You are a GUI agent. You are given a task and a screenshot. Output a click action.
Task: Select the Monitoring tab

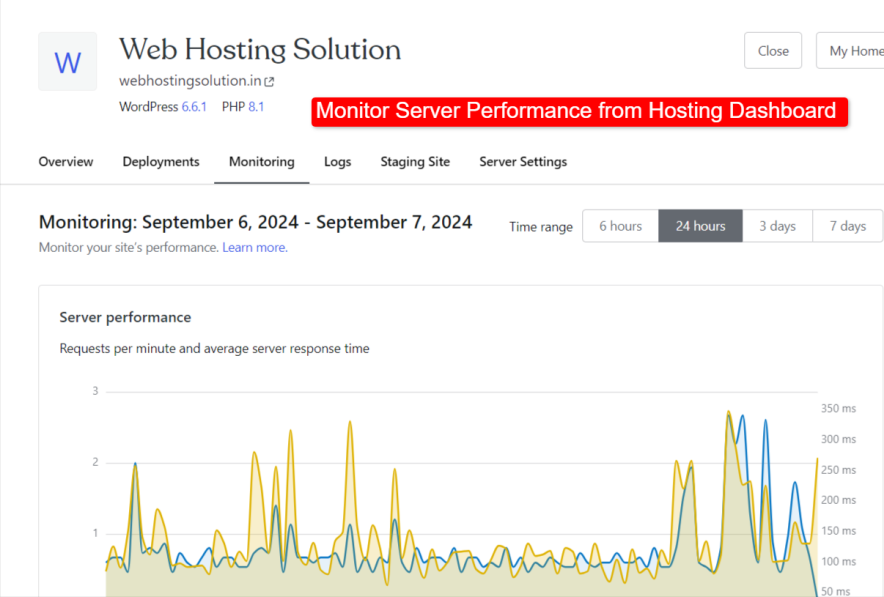coord(261,161)
